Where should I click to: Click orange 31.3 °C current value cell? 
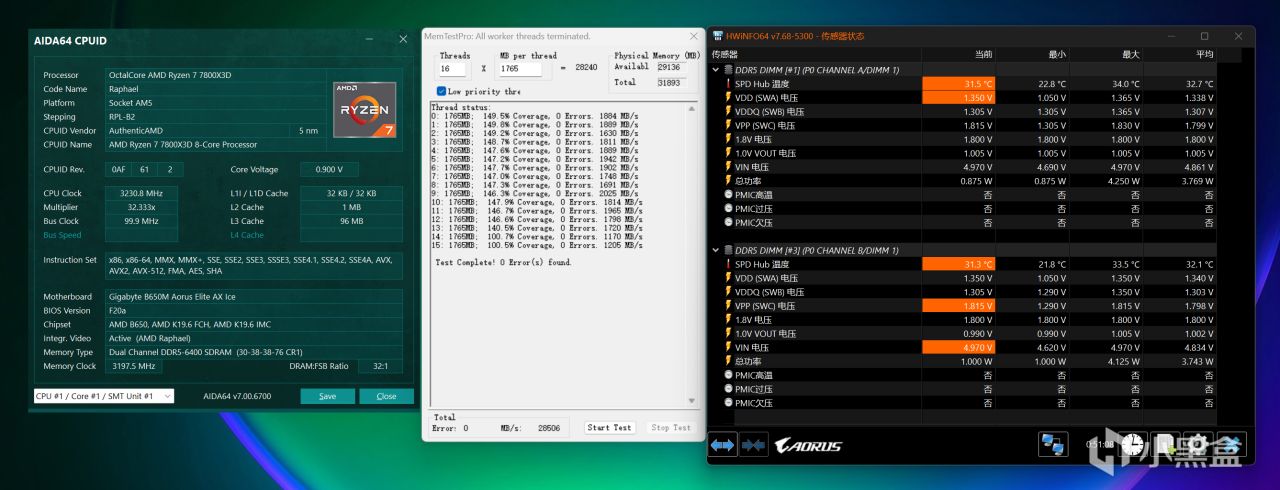click(958, 264)
